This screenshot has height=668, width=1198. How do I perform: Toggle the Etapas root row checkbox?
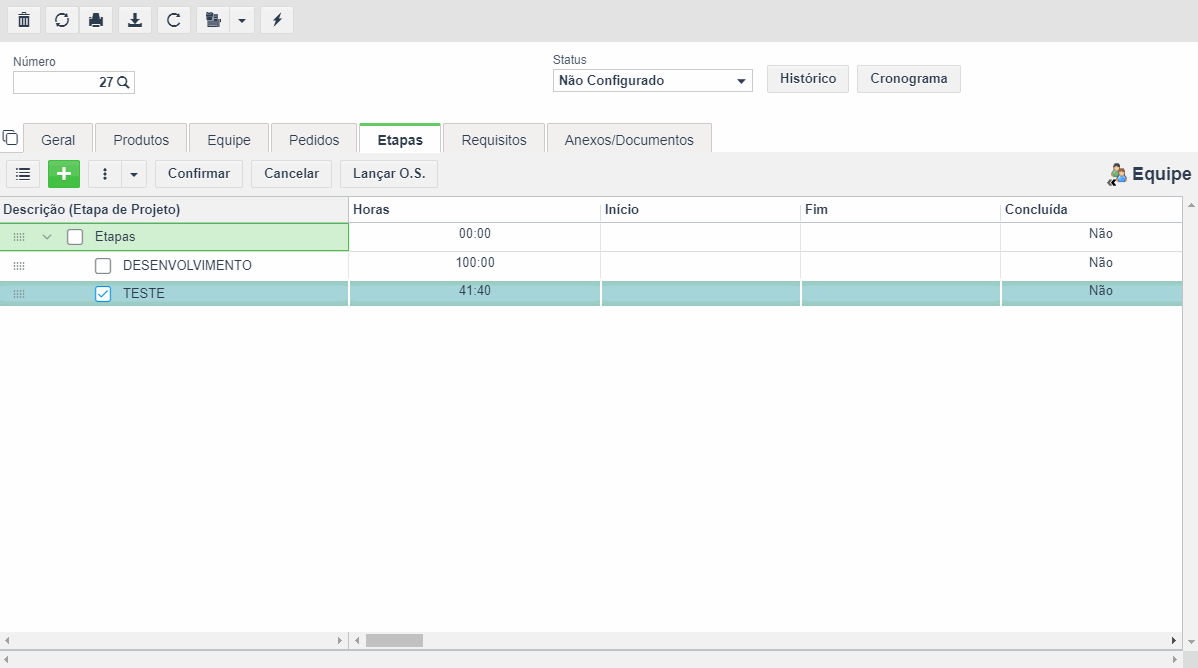coord(75,237)
